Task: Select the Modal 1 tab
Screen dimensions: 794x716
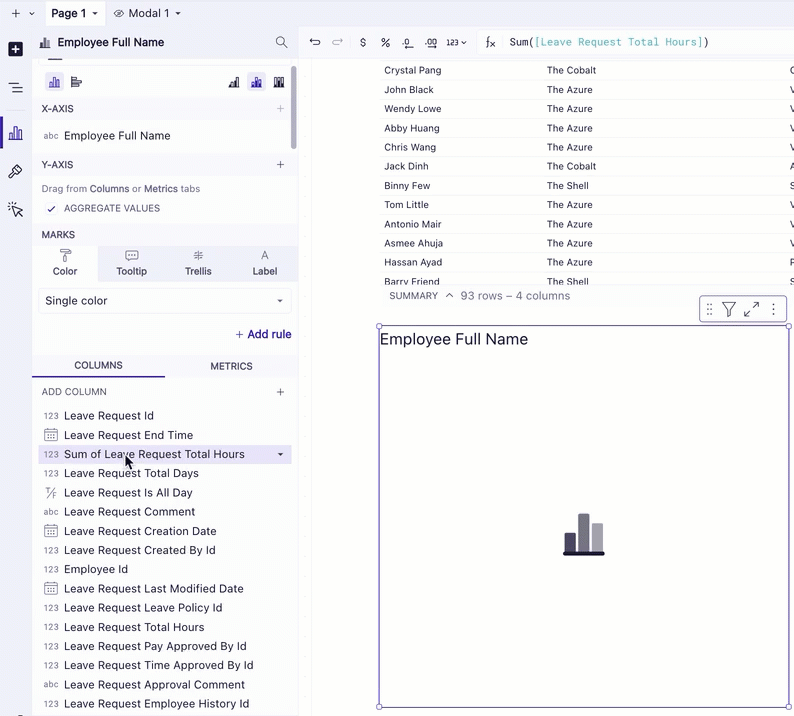Action: click(148, 14)
